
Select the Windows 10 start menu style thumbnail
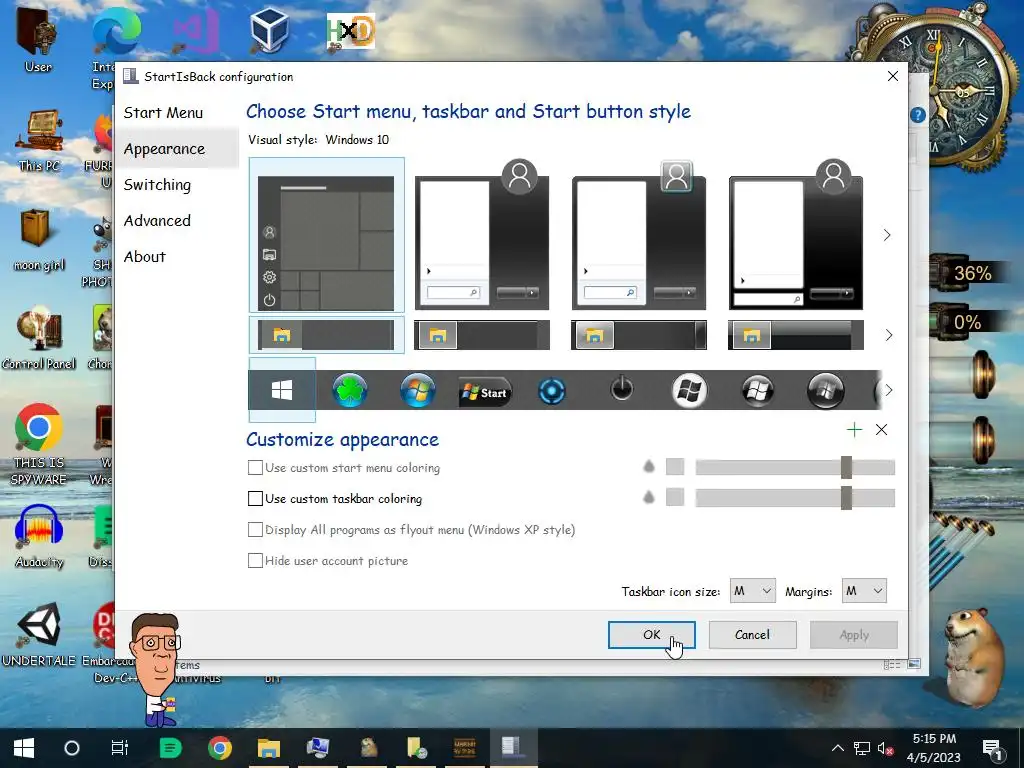click(327, 235)
